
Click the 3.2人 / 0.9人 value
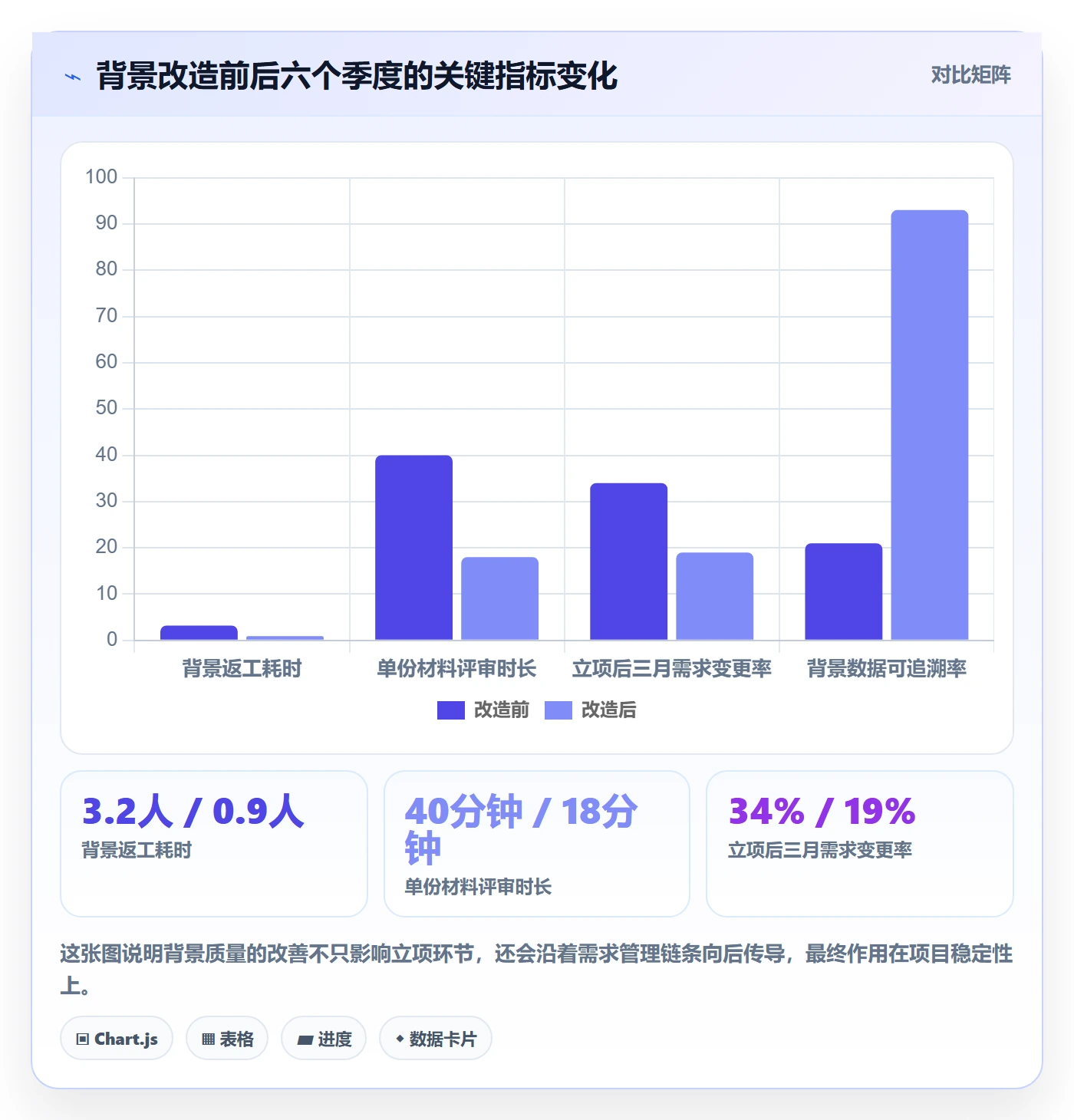[193, 812]
